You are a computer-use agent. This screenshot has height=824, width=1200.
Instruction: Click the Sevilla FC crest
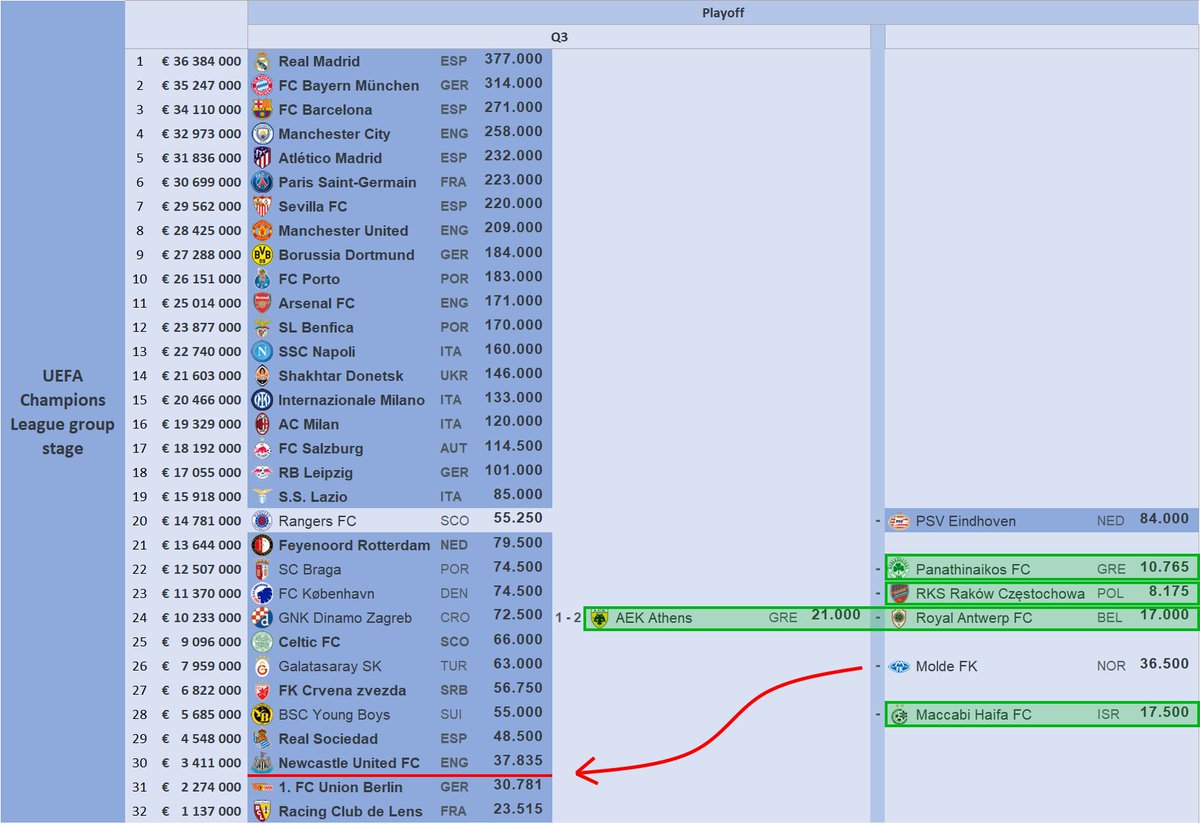(262, 206)
